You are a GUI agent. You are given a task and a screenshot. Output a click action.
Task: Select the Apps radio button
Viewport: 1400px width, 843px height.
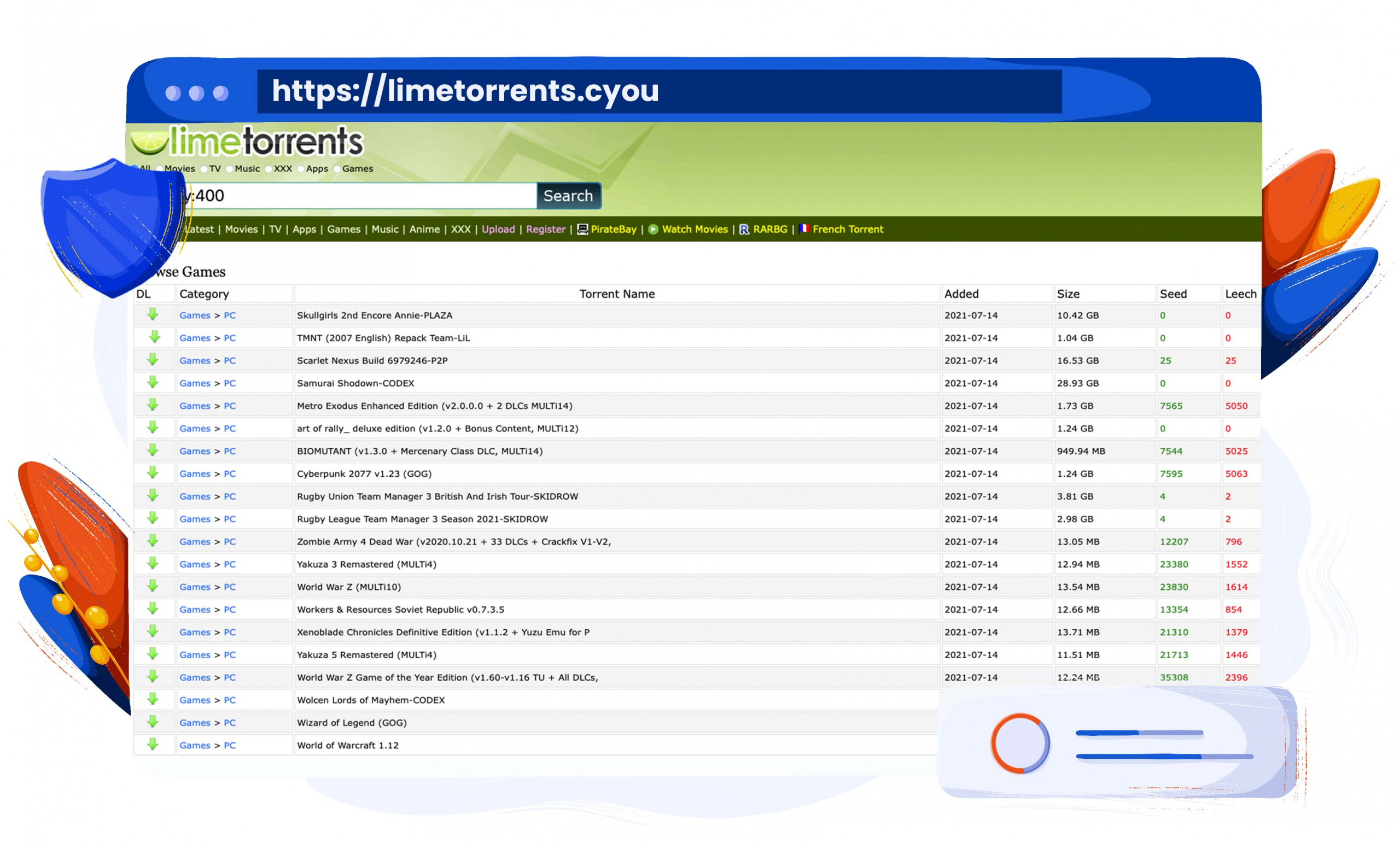[301, 169]
